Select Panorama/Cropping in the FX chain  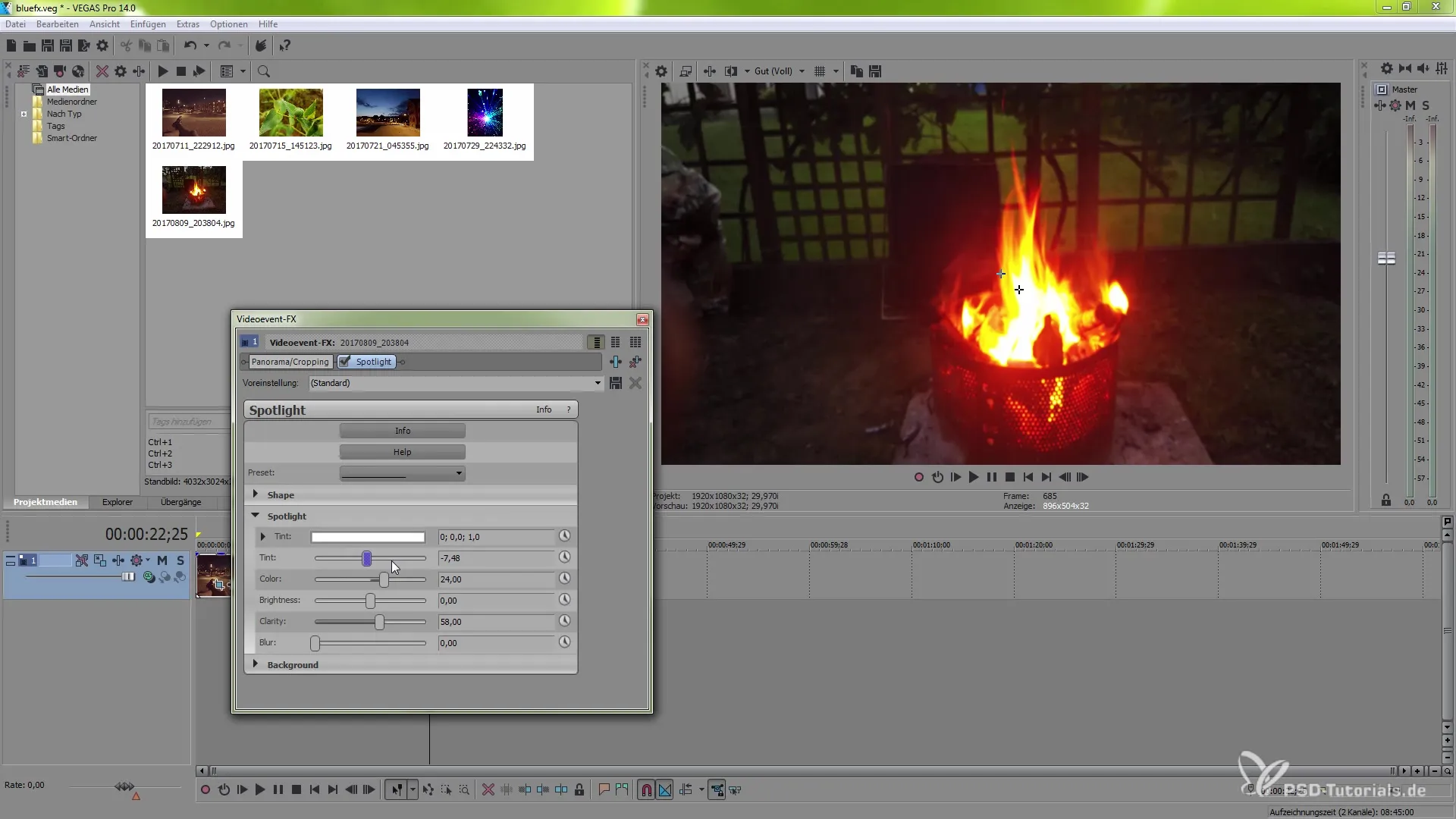click(x=290, y=362)
